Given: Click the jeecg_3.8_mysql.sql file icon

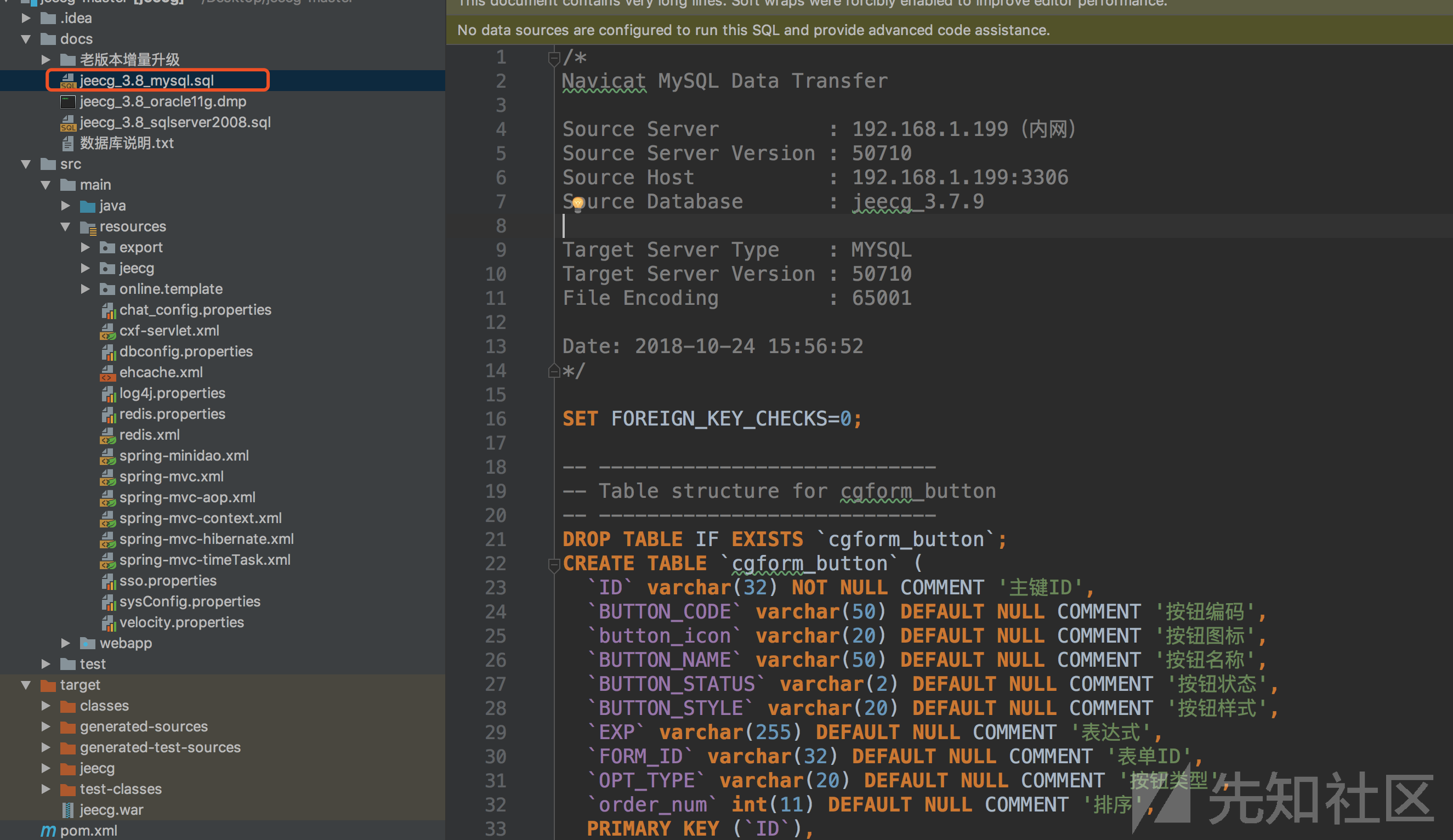Looking at the screenshot, I should pos(68,81).
